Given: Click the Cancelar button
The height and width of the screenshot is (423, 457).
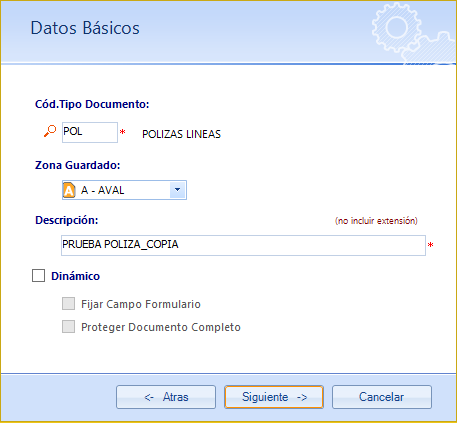Looking at the screenshot, I should 382,397.
